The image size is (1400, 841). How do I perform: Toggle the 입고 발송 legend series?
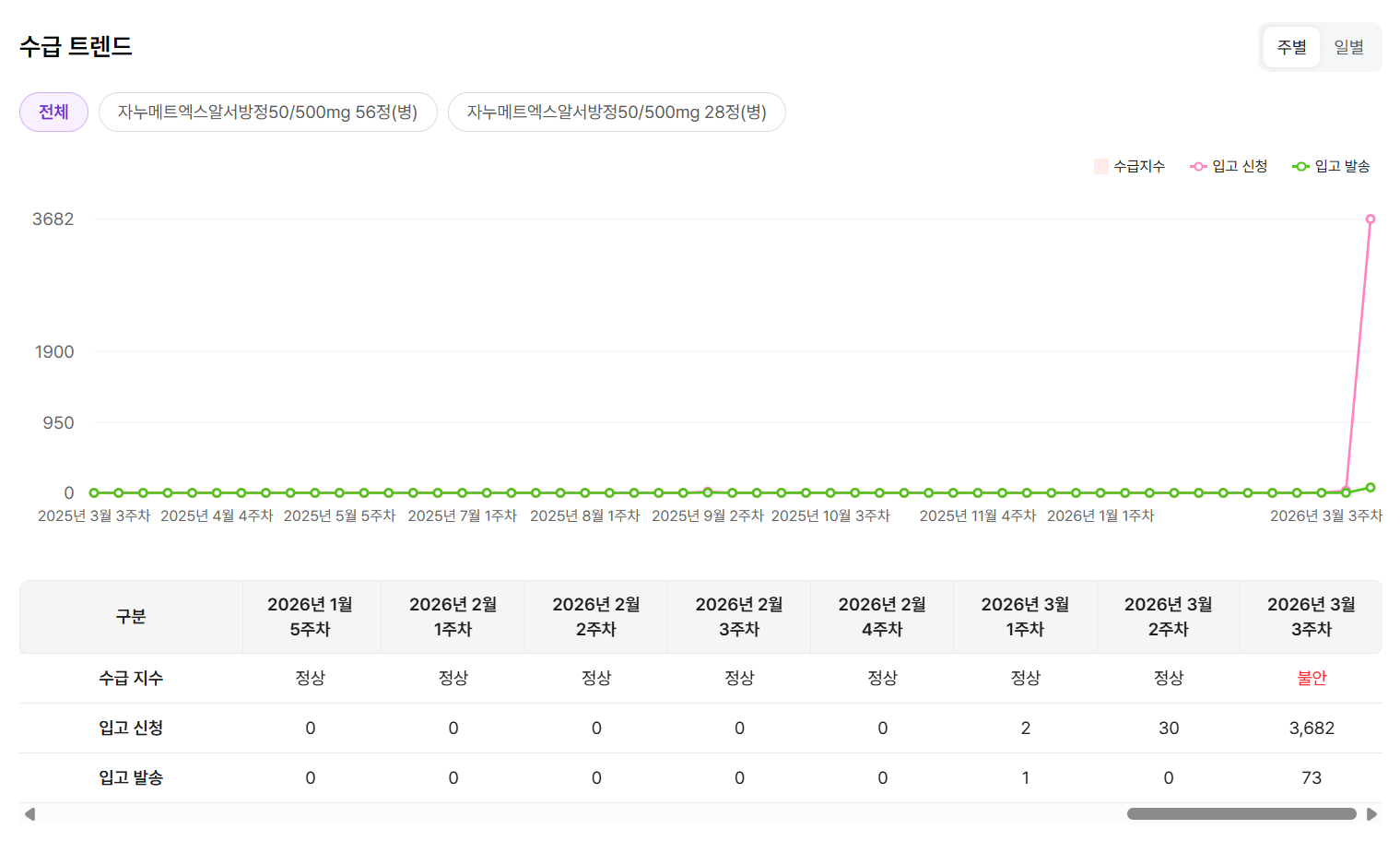click(1332, 166)
